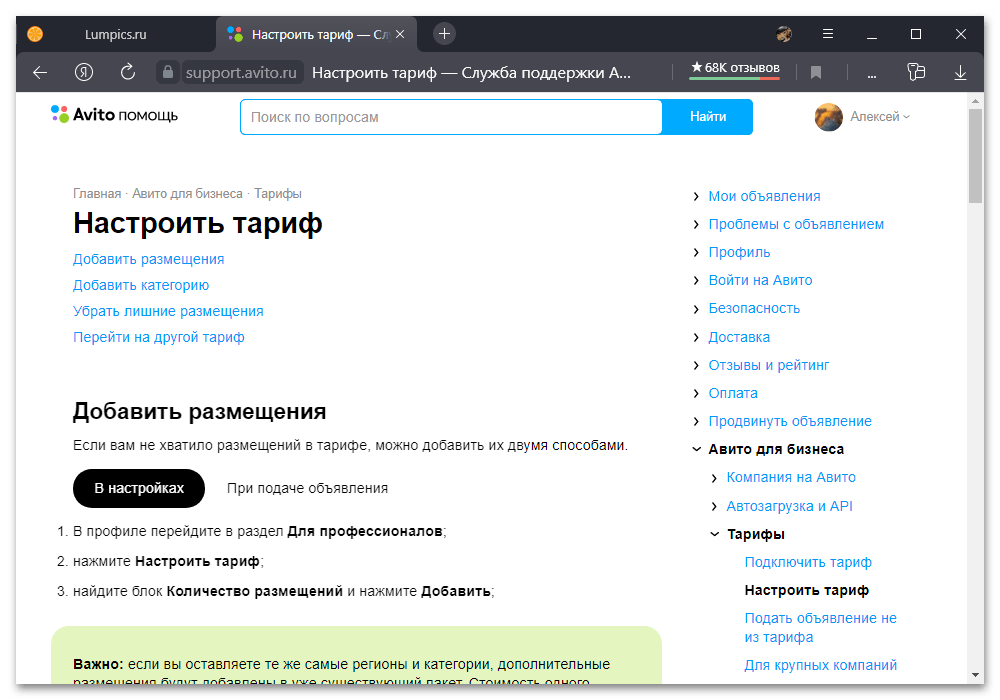Open 68K отзывов site rating
Viewport: 1000px width, 700px height.
pos(735,69)
